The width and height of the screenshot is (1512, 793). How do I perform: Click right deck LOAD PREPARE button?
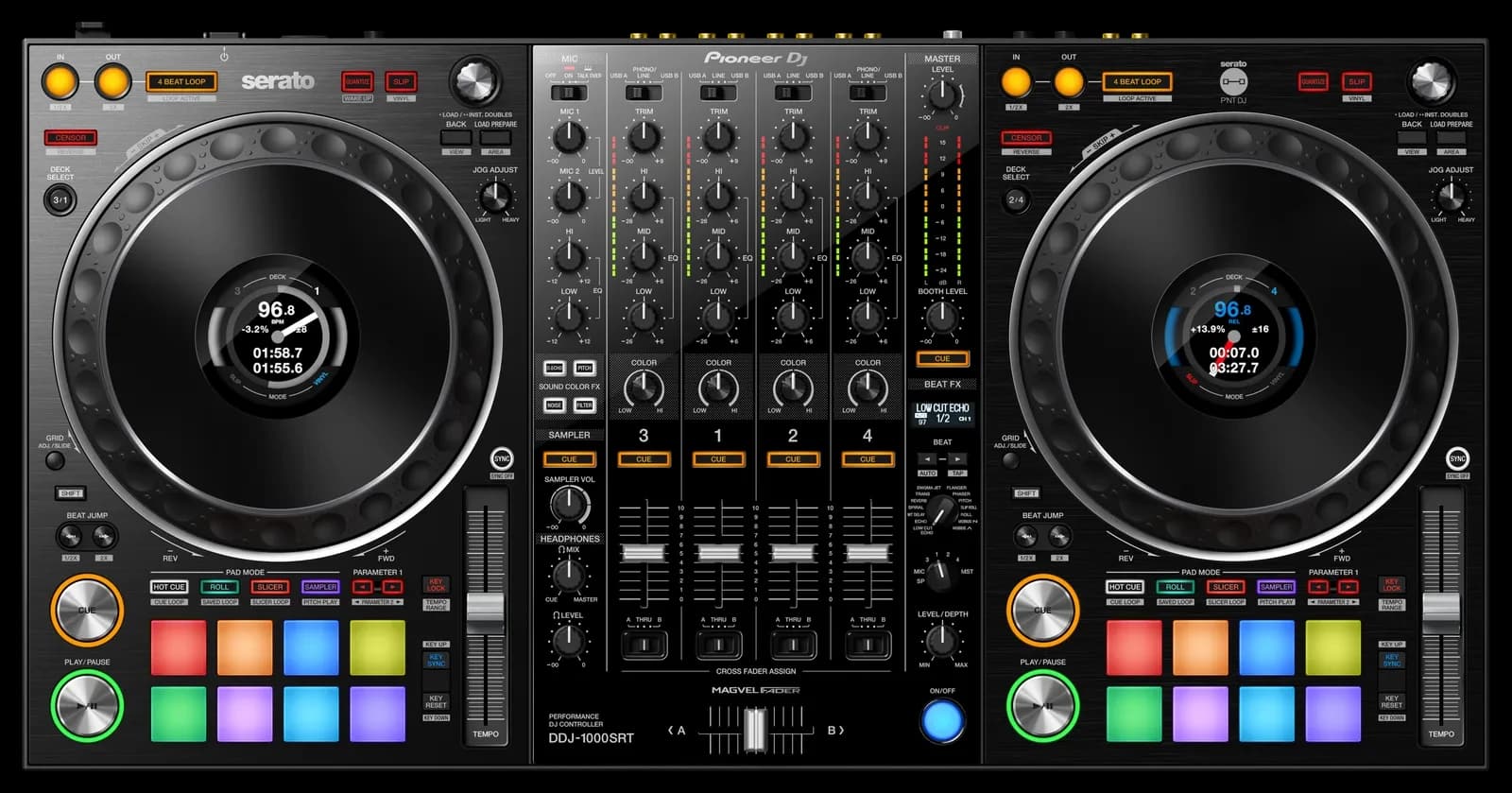[1451, 138]
